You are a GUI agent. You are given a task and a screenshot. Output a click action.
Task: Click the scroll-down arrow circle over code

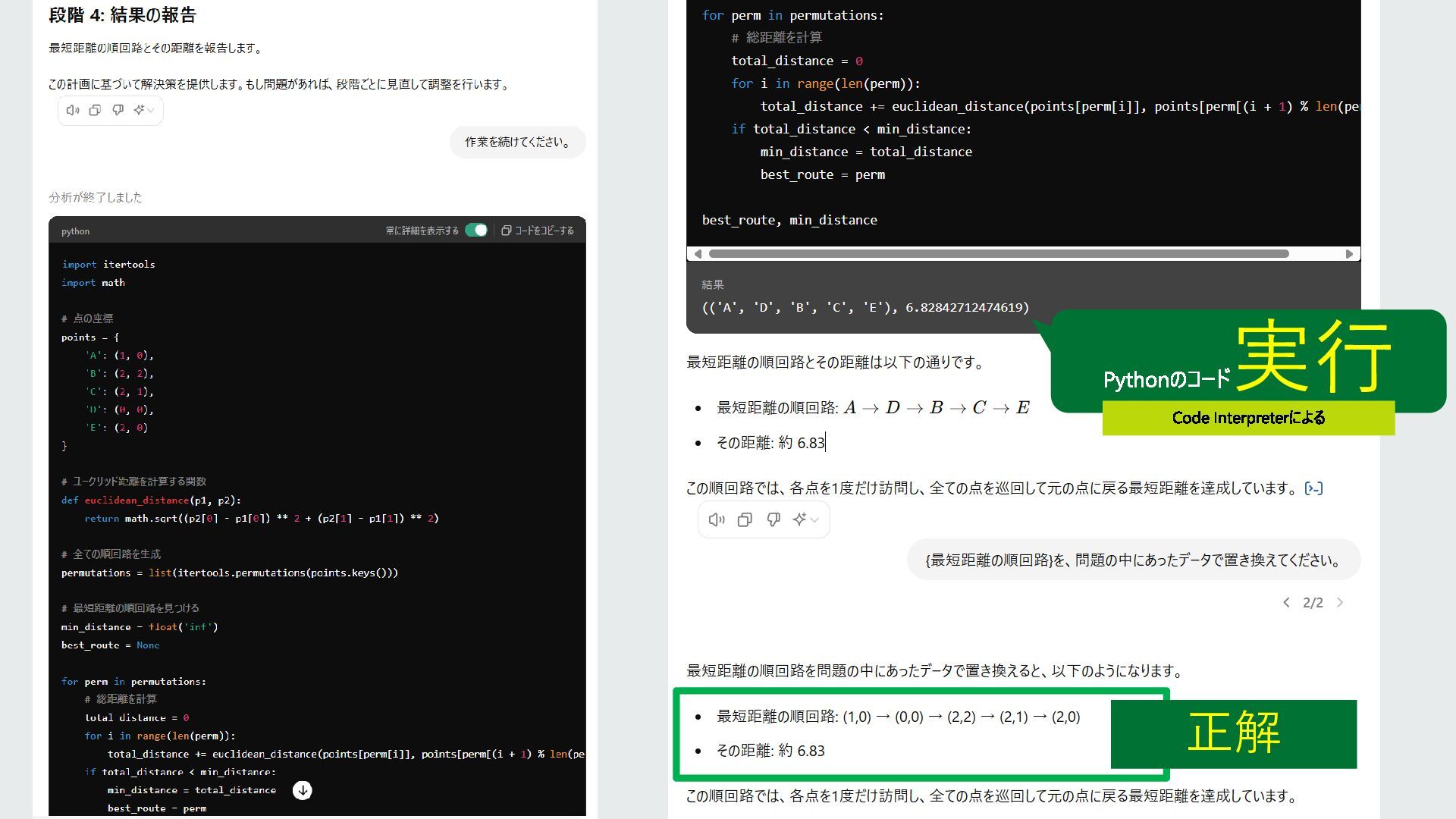pos(302,790)
